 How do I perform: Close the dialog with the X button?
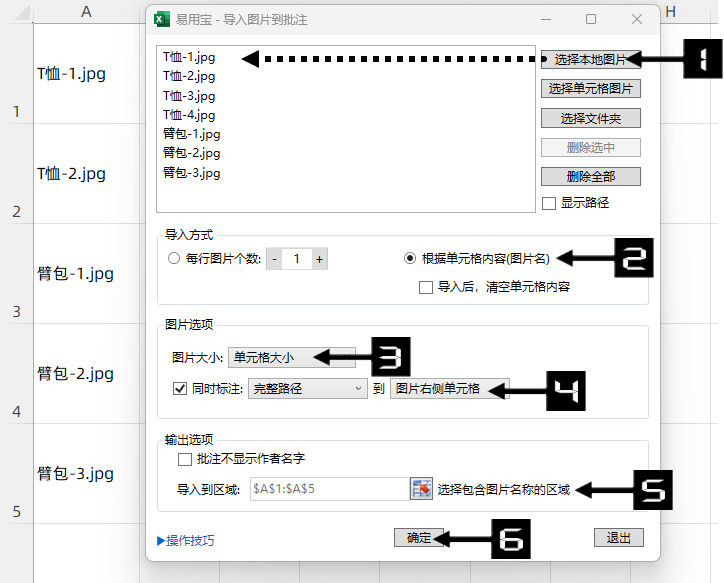click(x=637, y=19)
